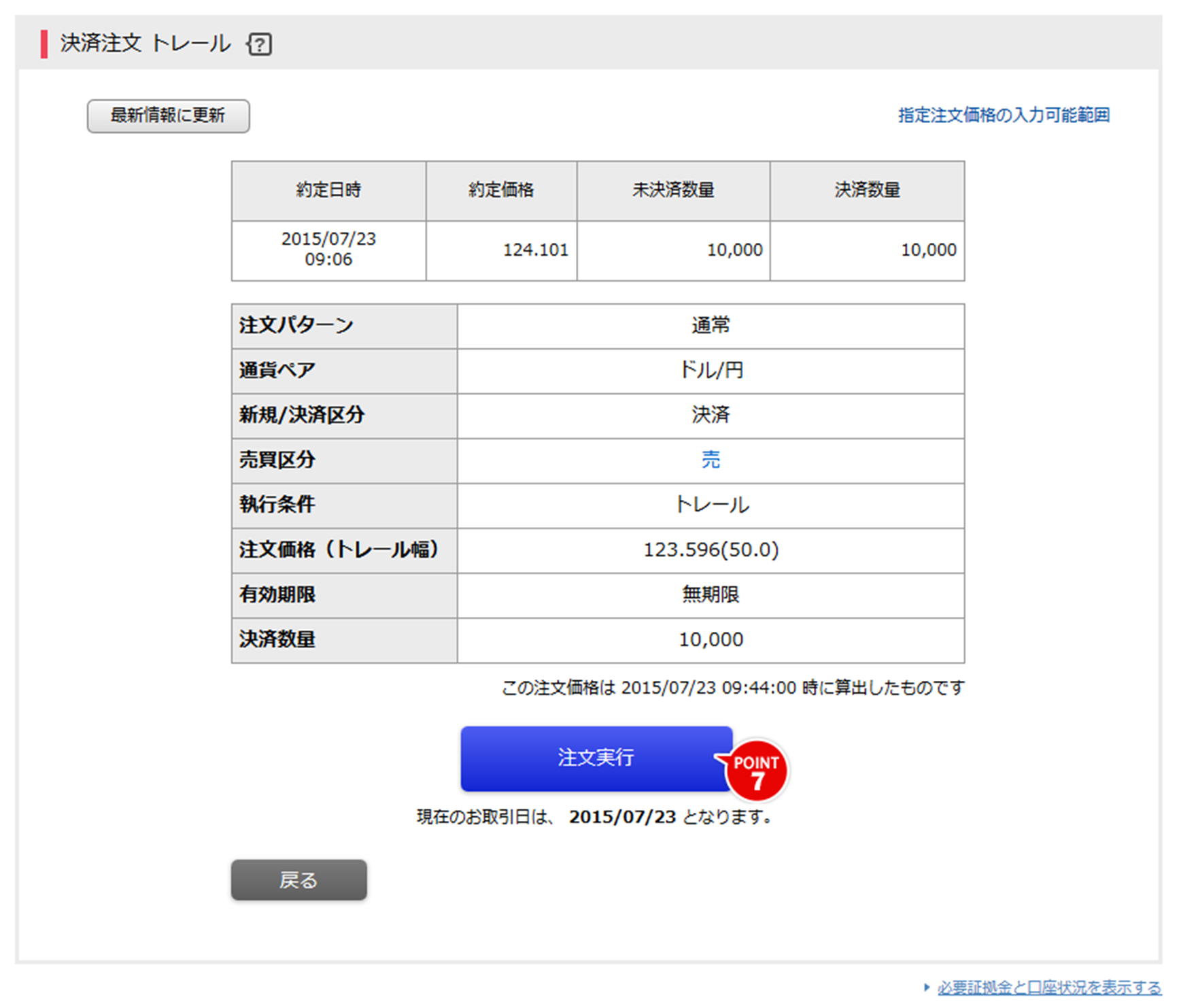Execute the order with 注文実行 button
Image resolution: width=1179 pixels, height=1008 pixels.
[596, 758]
